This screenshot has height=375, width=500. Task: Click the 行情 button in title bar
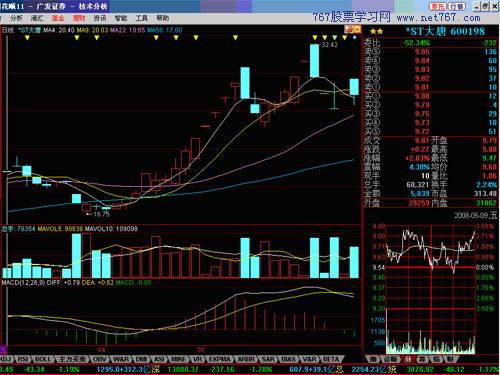(x=456, y=6)
